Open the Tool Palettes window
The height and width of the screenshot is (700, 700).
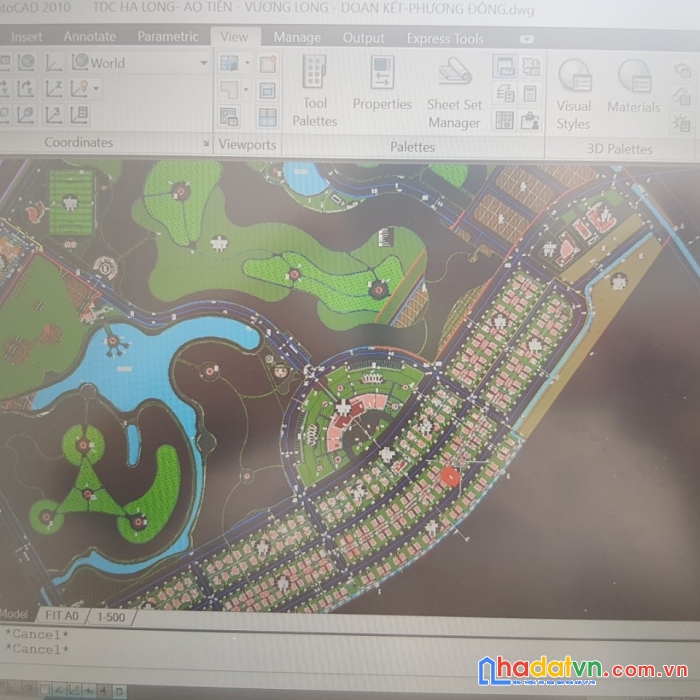coord(315,91)
